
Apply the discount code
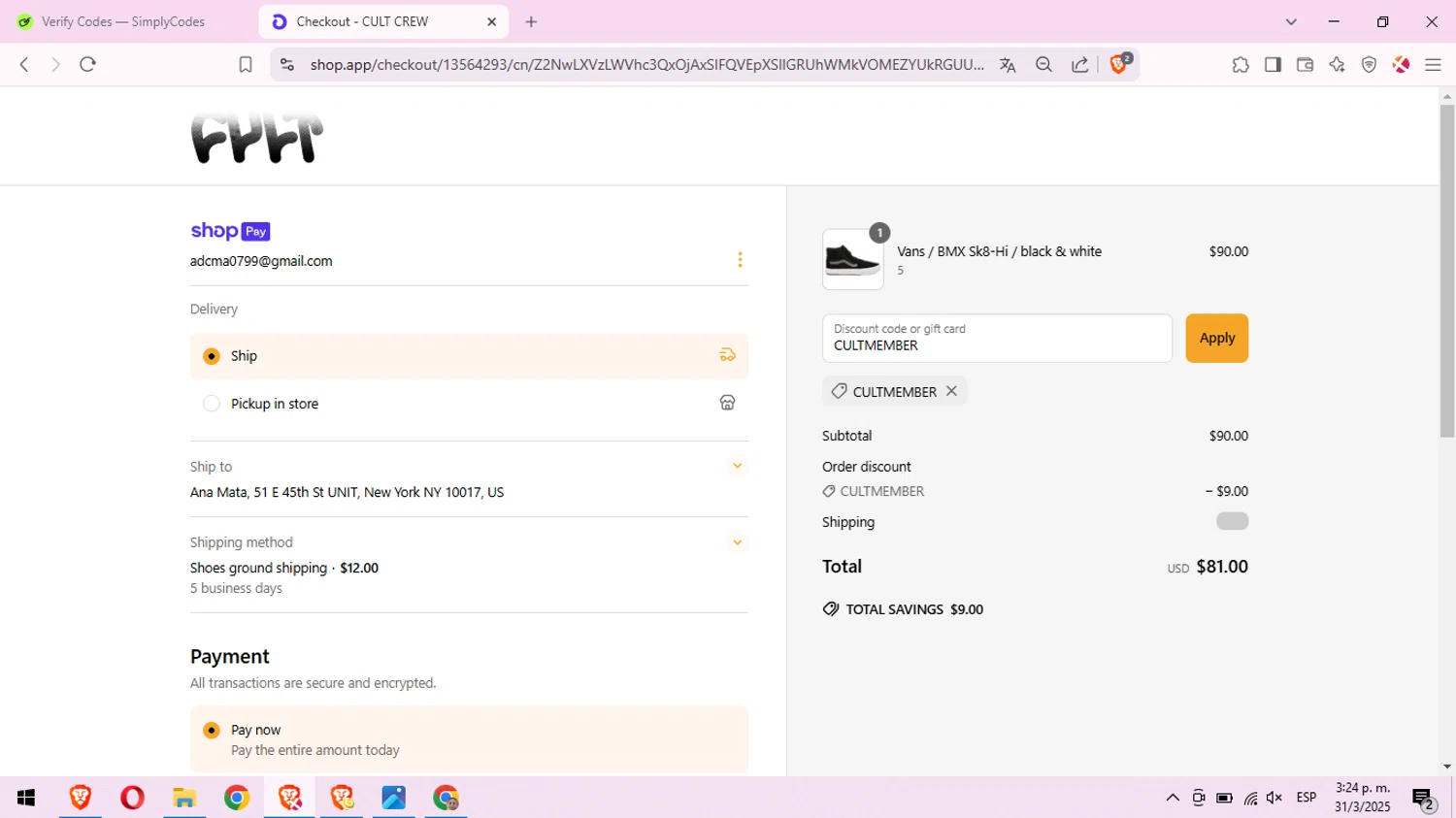(1216, 338)
